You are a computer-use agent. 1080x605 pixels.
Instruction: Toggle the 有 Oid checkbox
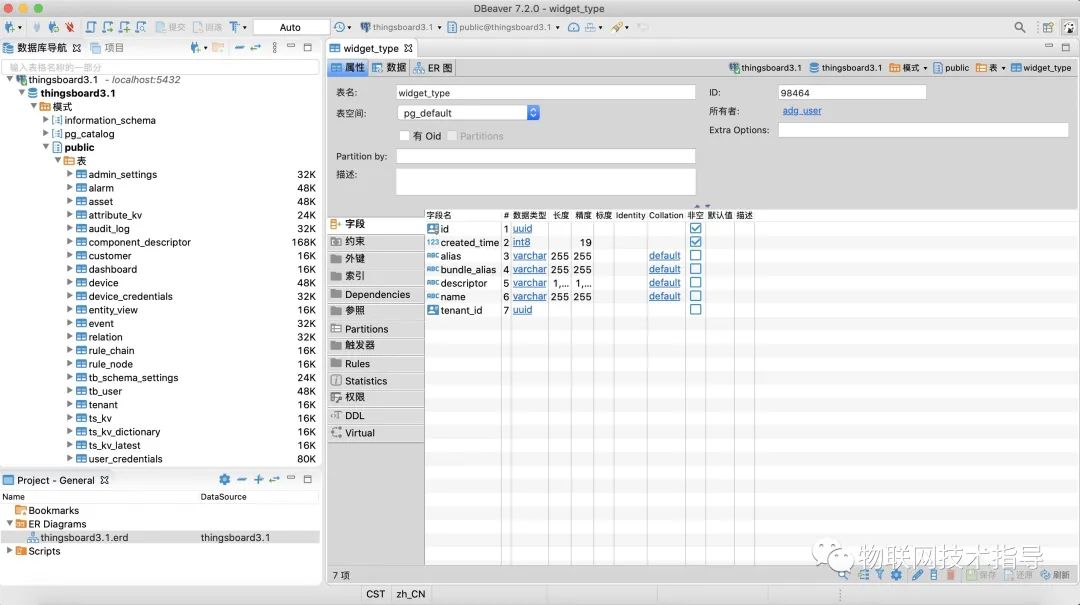[x=404, y=136]
